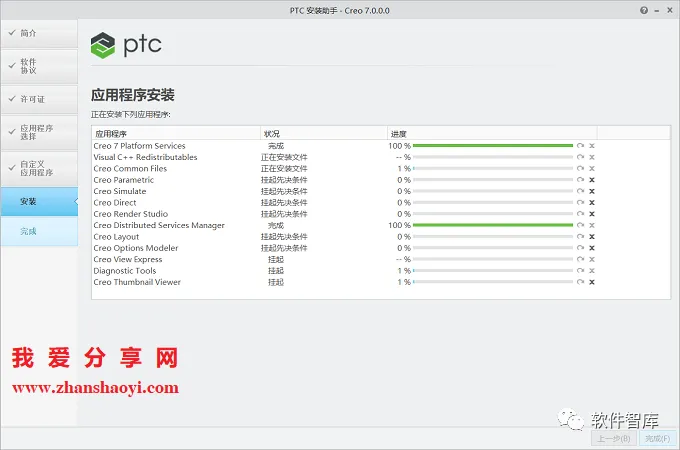Select the Creo Parametric row name

point(124,179)
